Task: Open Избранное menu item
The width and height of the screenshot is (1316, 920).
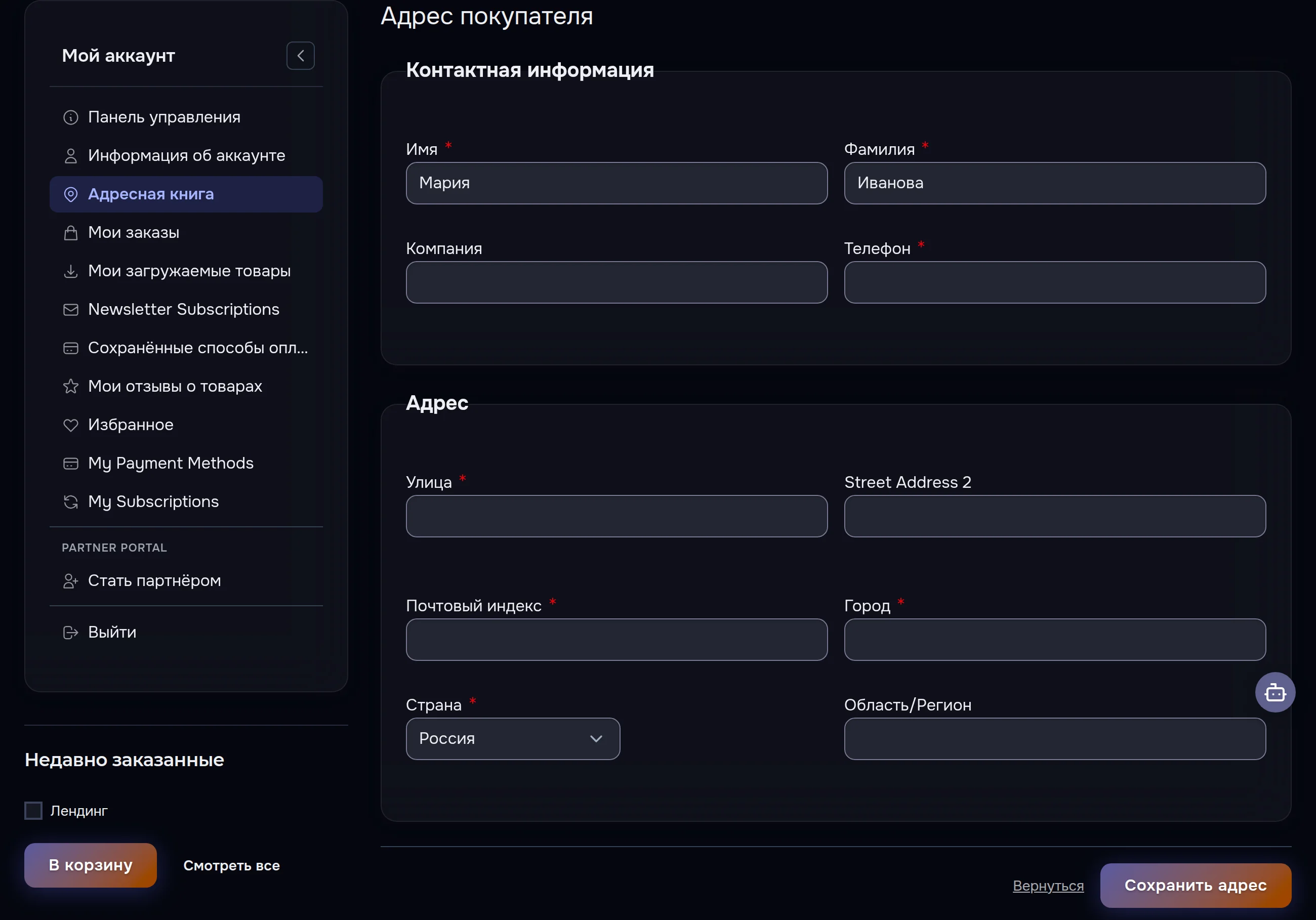Action: coord(186,425)
